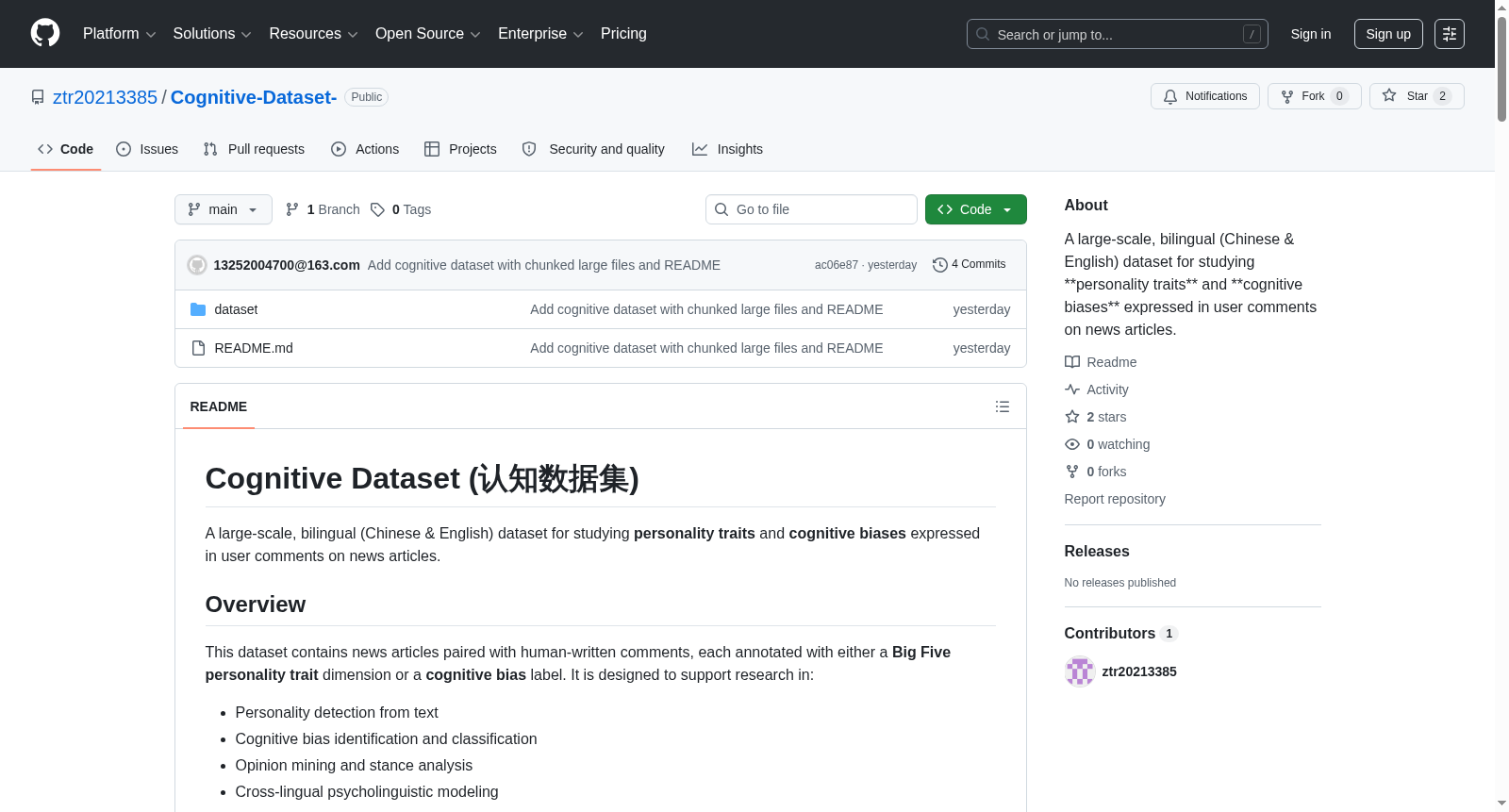
Task: Switch to the Issues tab
Action: (147, 149)
